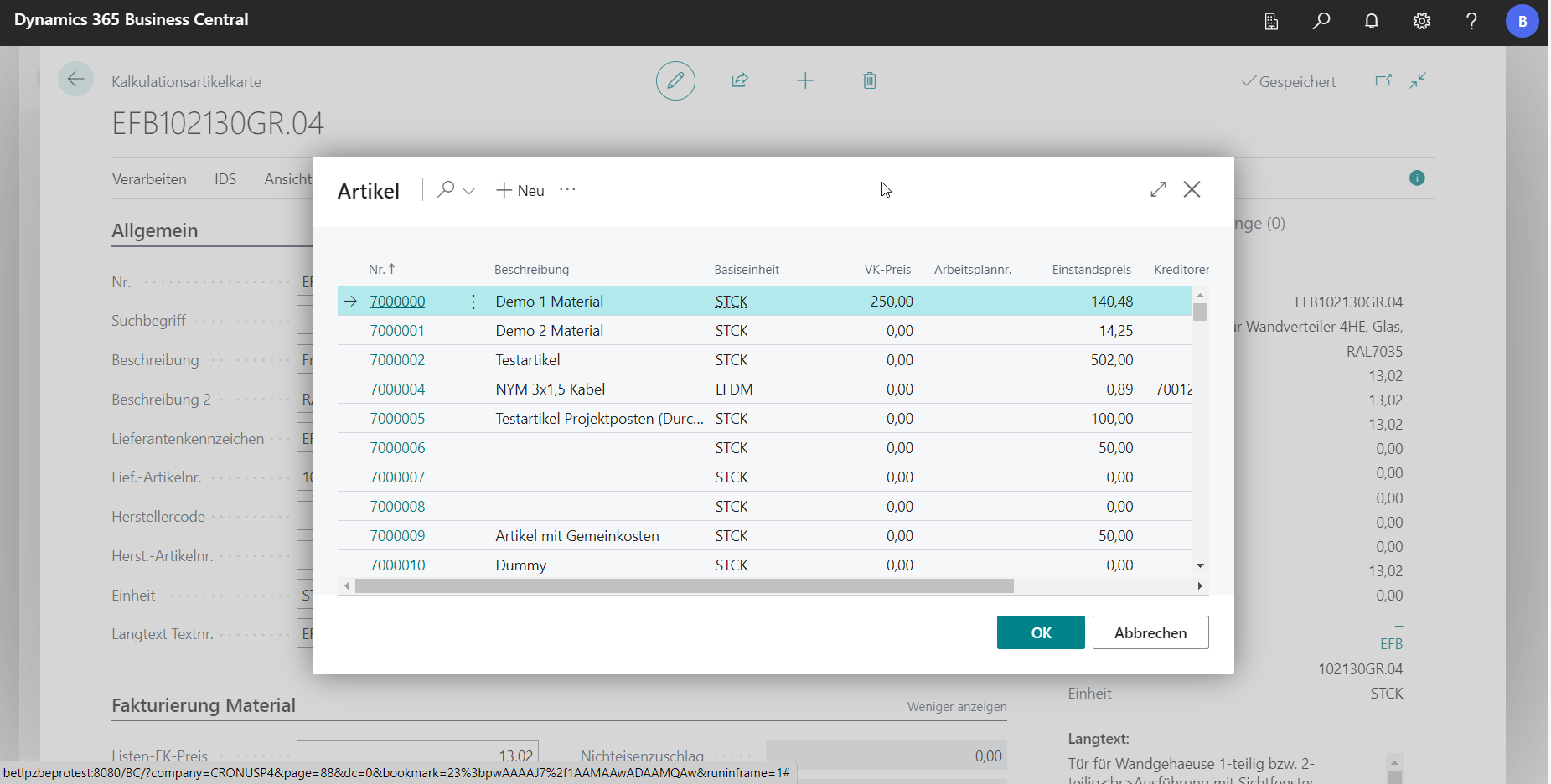Click the delete trash can icon

pos(870,80)
